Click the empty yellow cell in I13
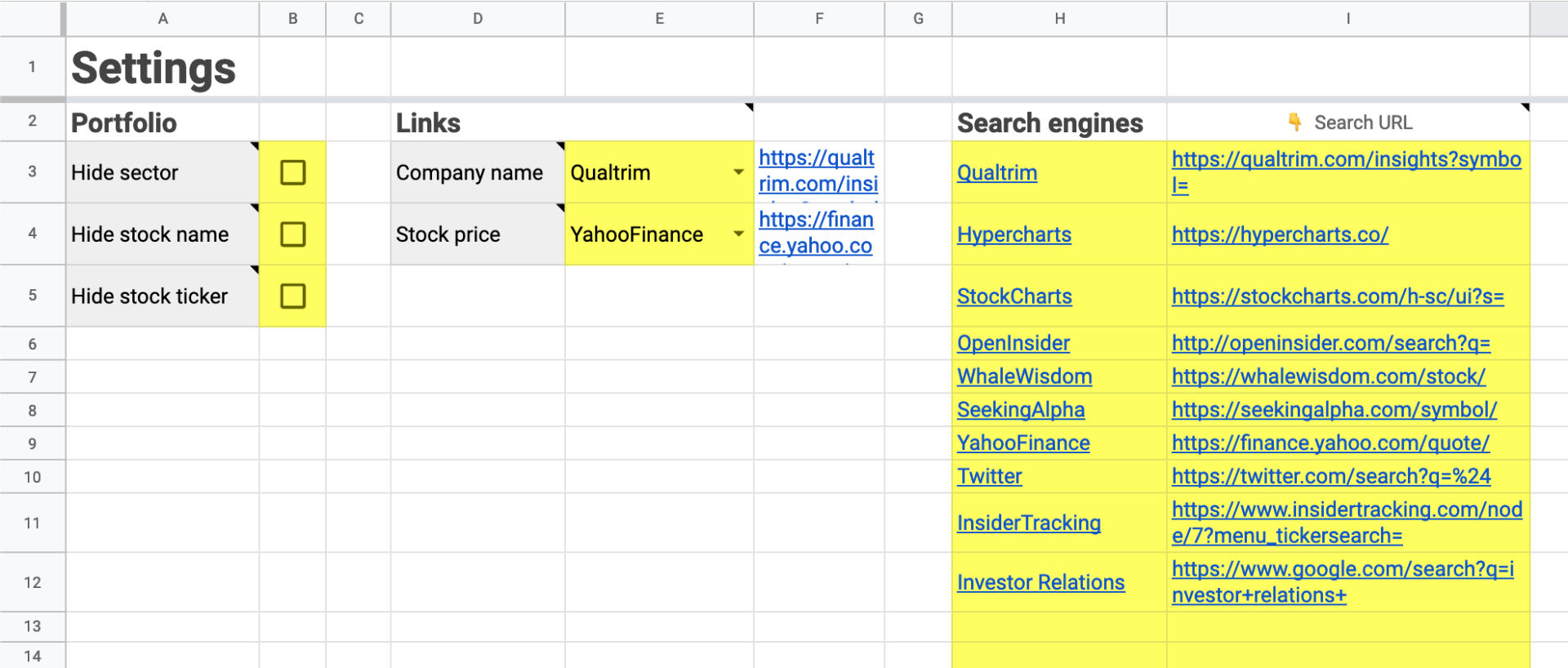Screen dimensions: 1568x668 [1348, 627]
